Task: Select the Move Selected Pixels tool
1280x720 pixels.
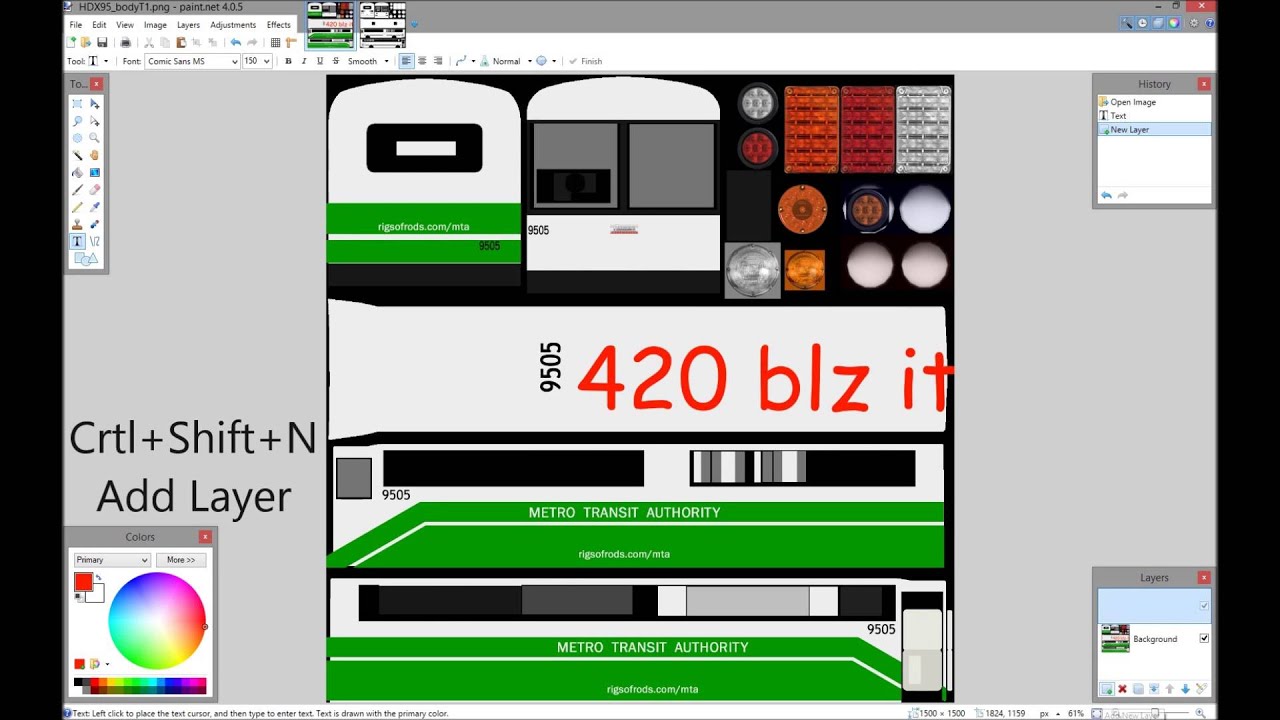Action: pos(95,104)
